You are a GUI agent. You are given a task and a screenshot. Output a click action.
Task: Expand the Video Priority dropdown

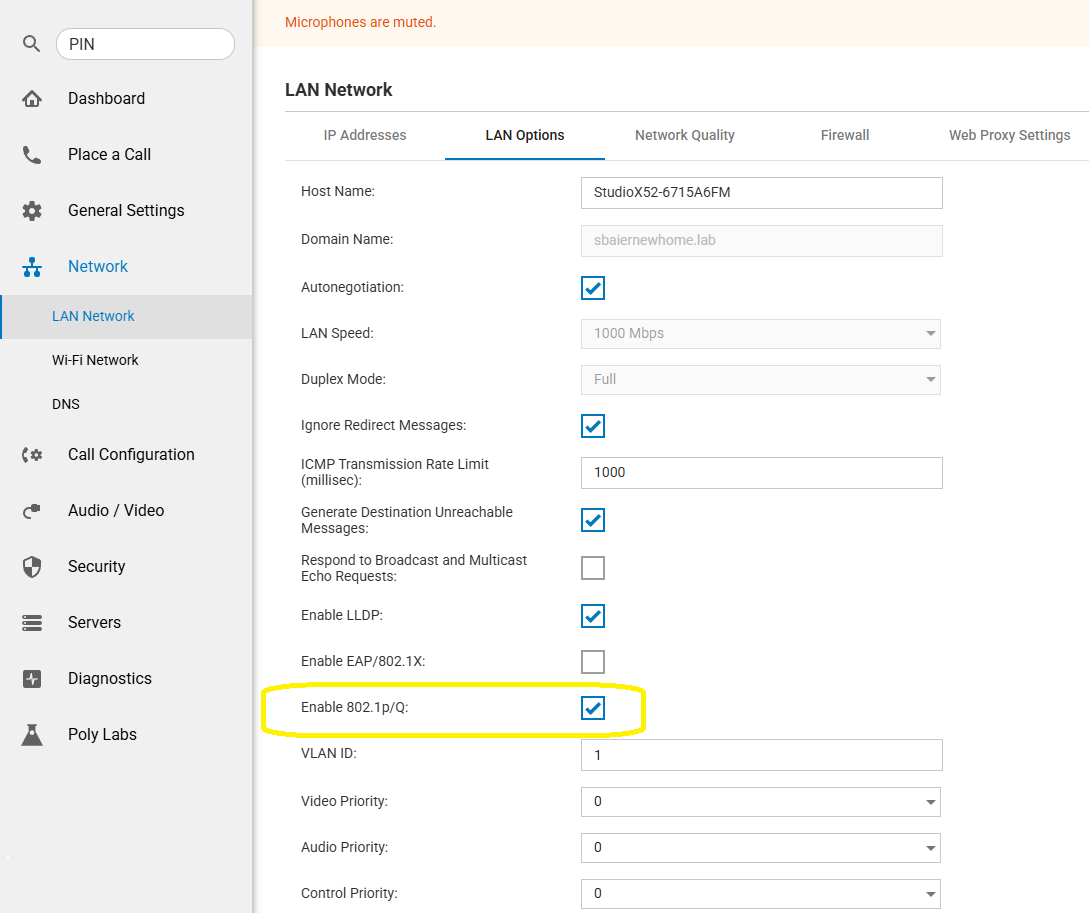[x=760, y=802]
